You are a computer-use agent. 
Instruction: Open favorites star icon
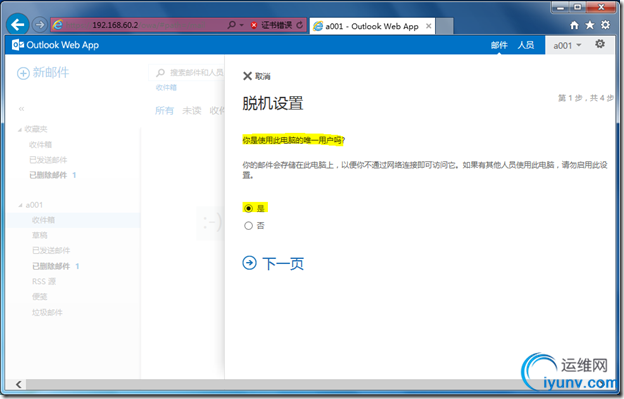[590, 25]
